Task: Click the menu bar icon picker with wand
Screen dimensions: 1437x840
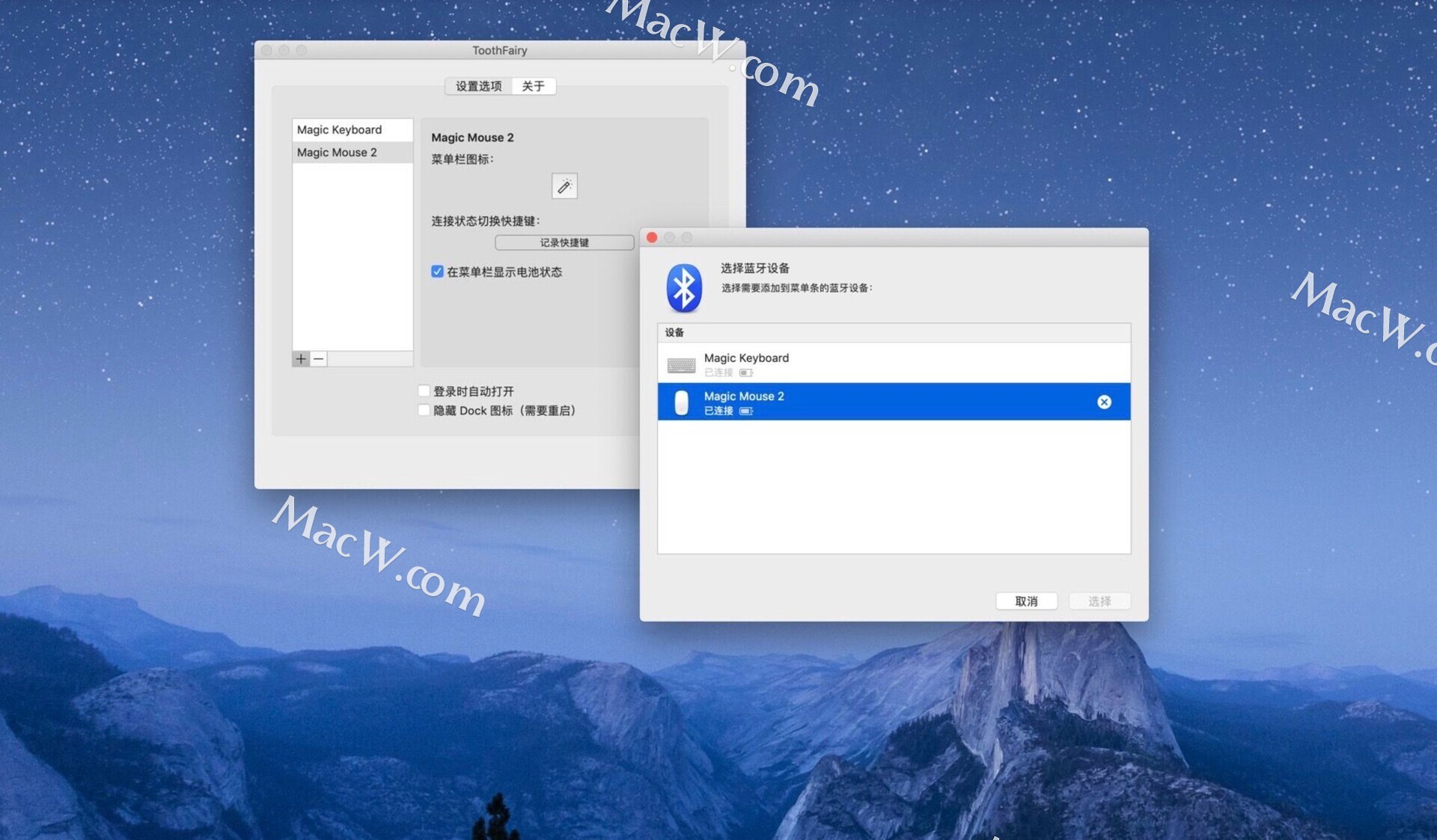Action: (x=564, y=186)
